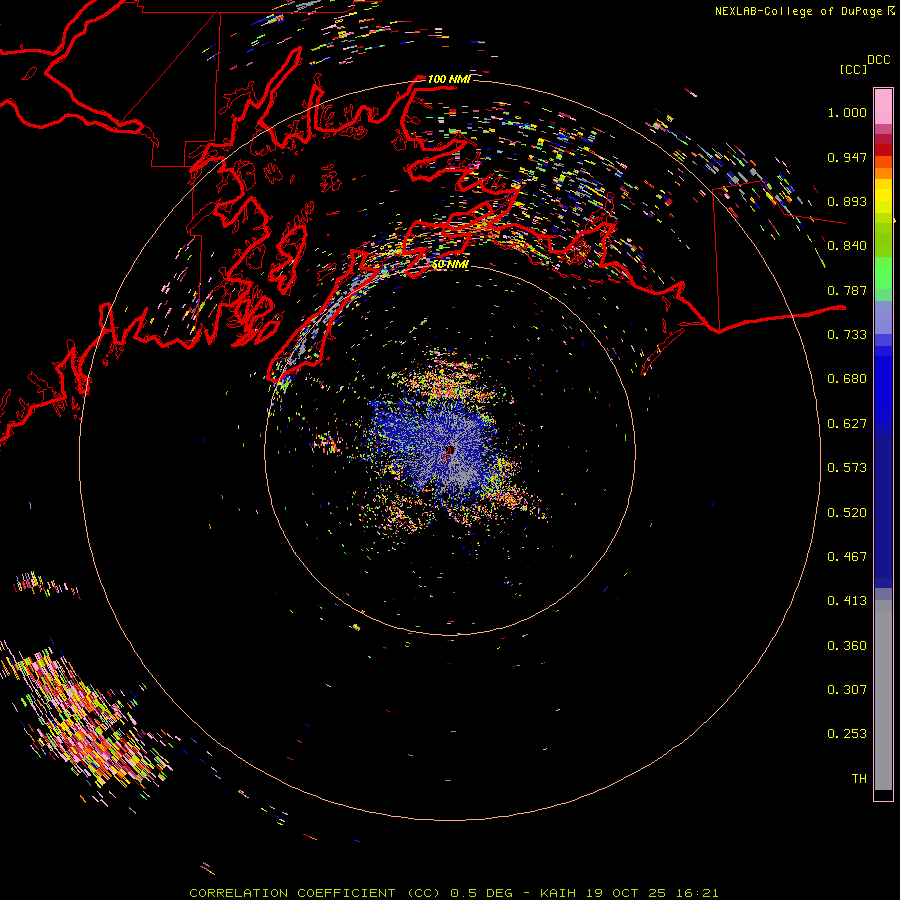Viewport: 900px width, 900px height.
Task: Select the 1.000 value on the scale
Action: click(x=847, y=112)
